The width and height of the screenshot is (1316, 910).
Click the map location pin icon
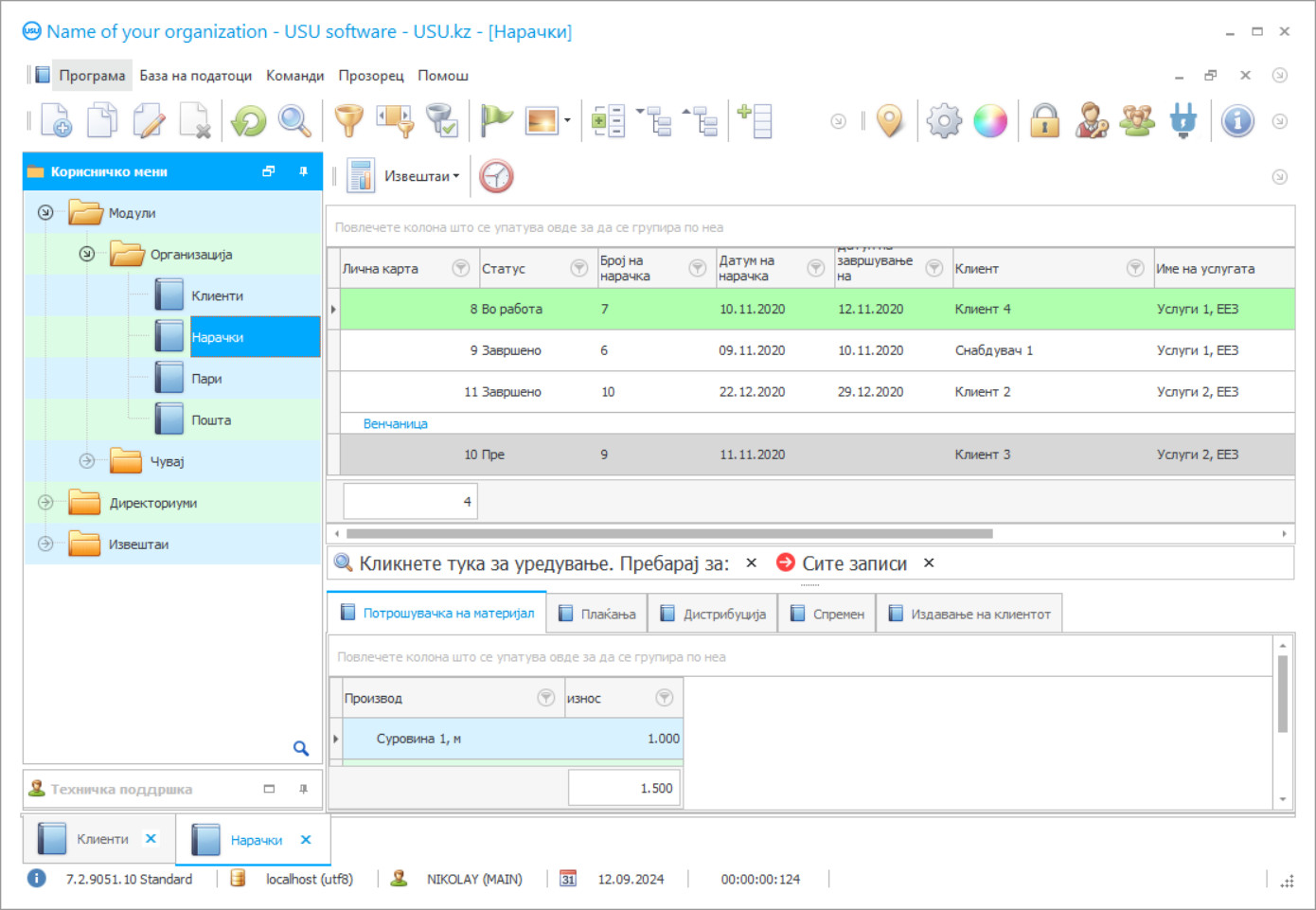pos(890,120)
